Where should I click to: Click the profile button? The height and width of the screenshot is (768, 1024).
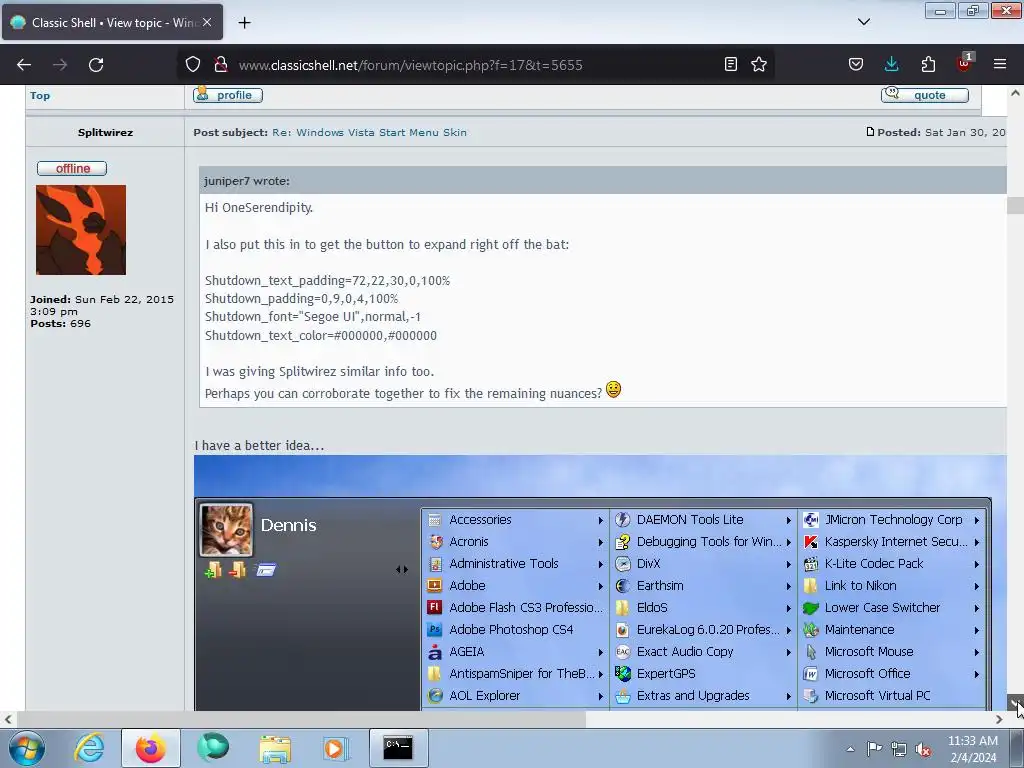228,95
